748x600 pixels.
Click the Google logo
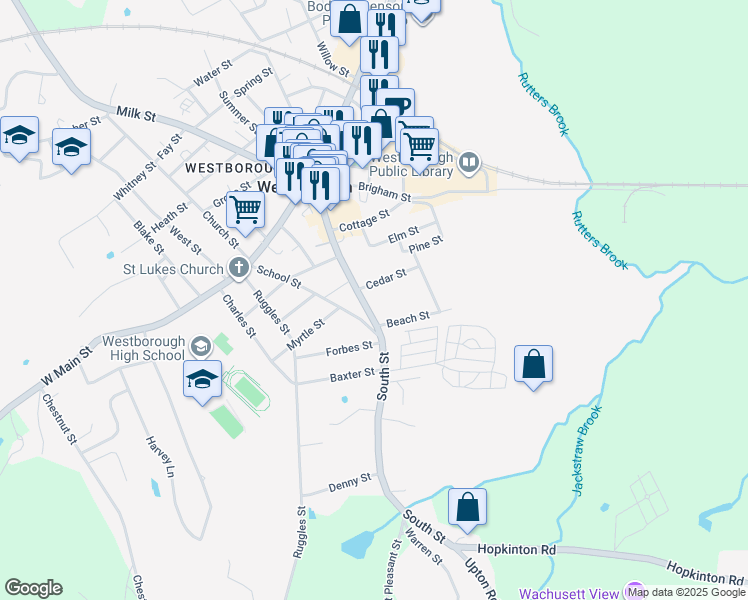click(33, 588)
